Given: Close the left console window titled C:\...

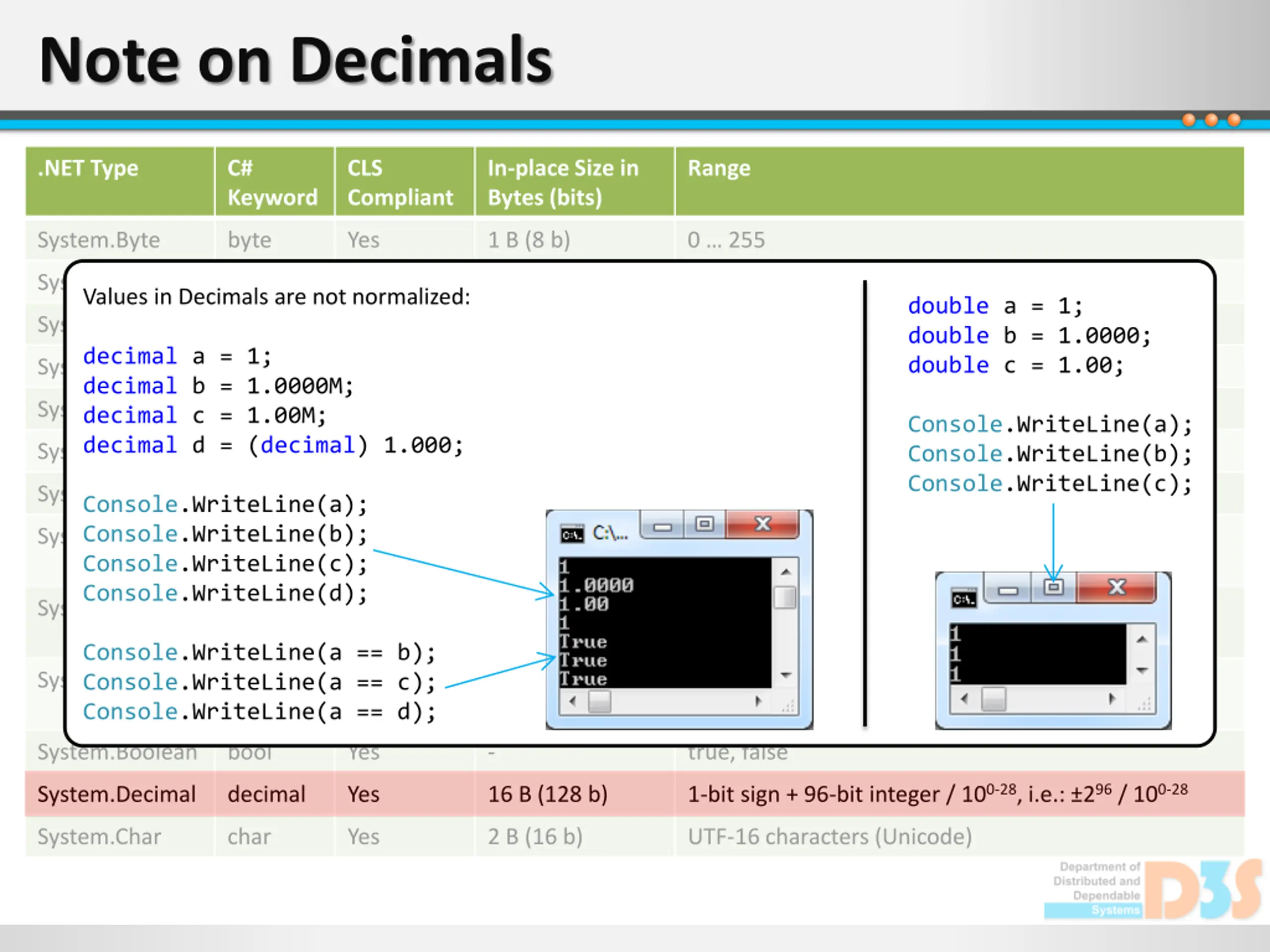Looking at the screenshot, I should 762,525.
